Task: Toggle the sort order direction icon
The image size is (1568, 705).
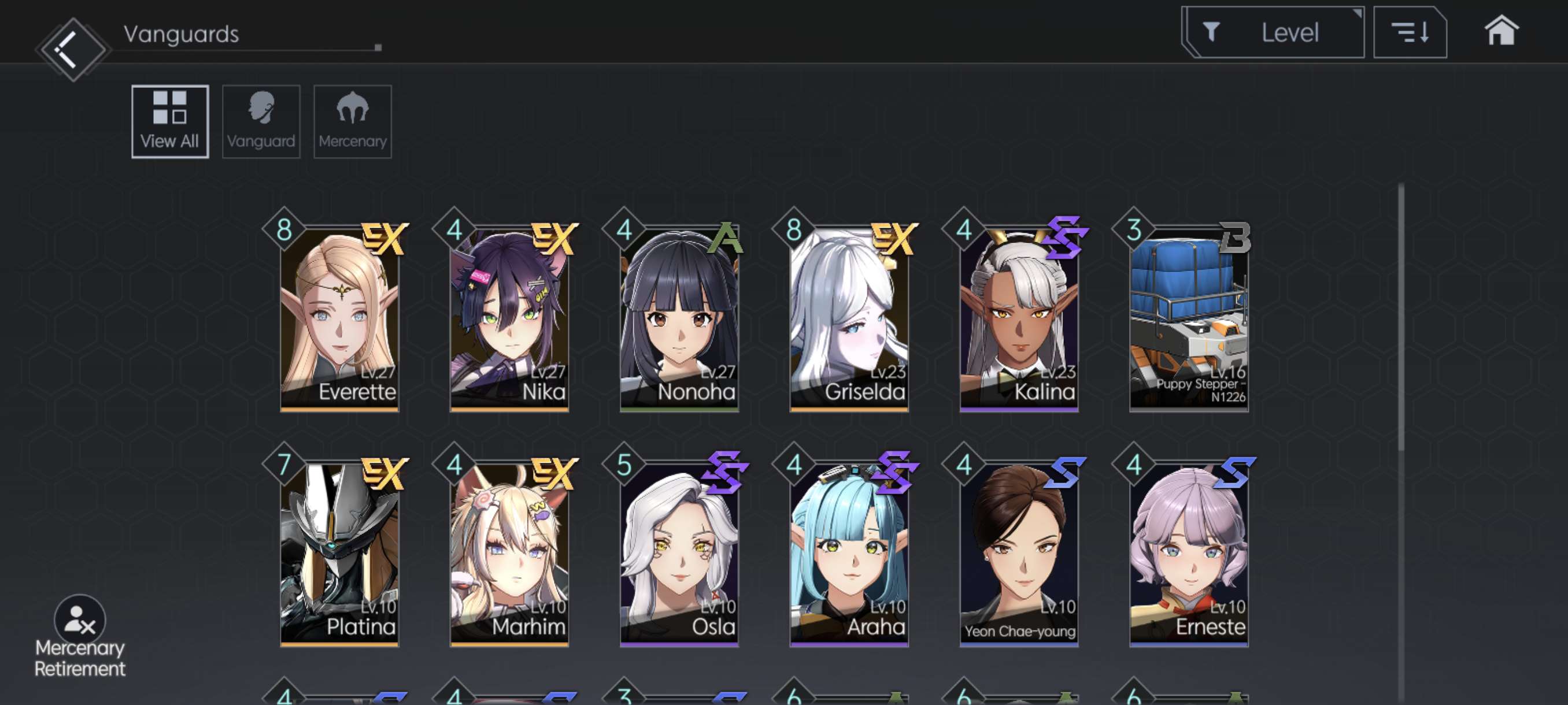Action: 1410,32
